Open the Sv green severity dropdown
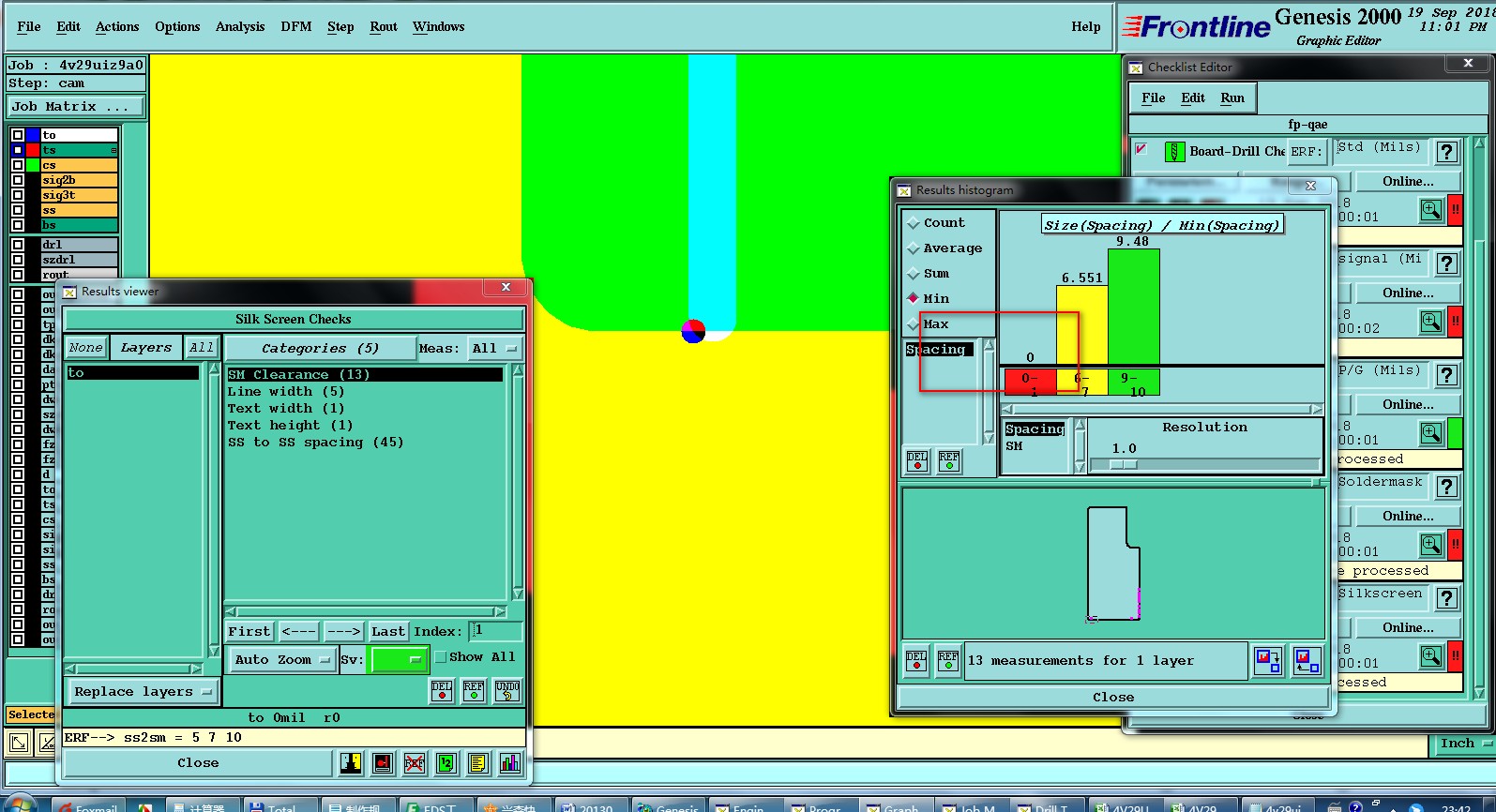Viewport: 1496px width, 812px height. tap(400, 660)
